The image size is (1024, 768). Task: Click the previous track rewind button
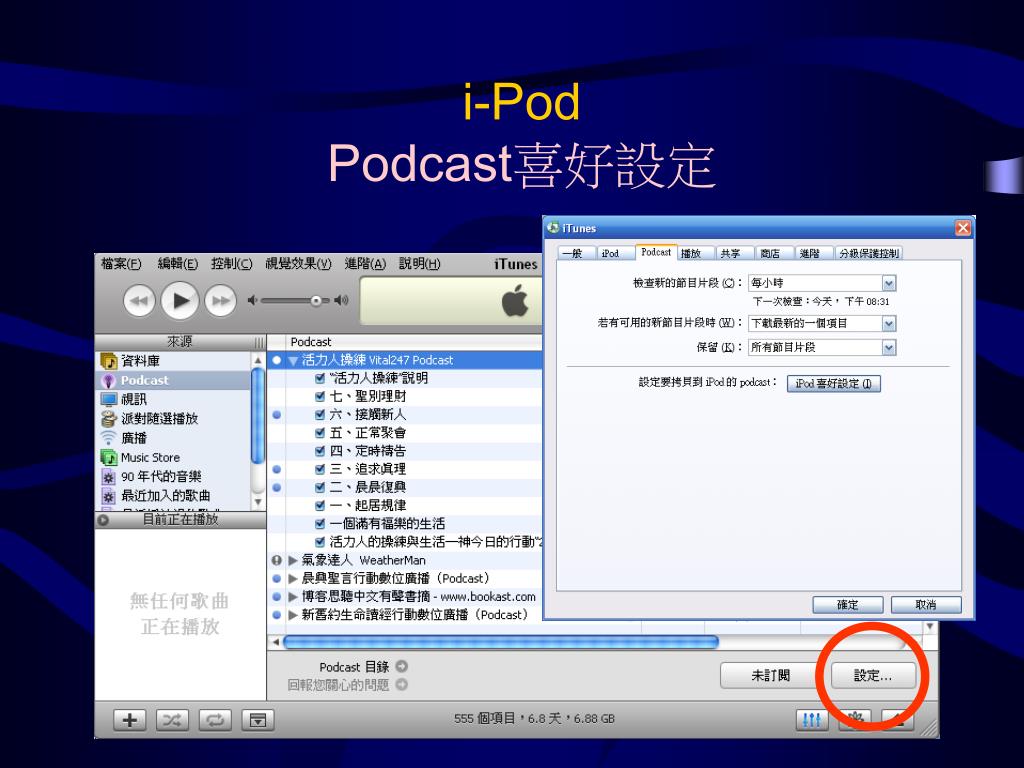139,301
